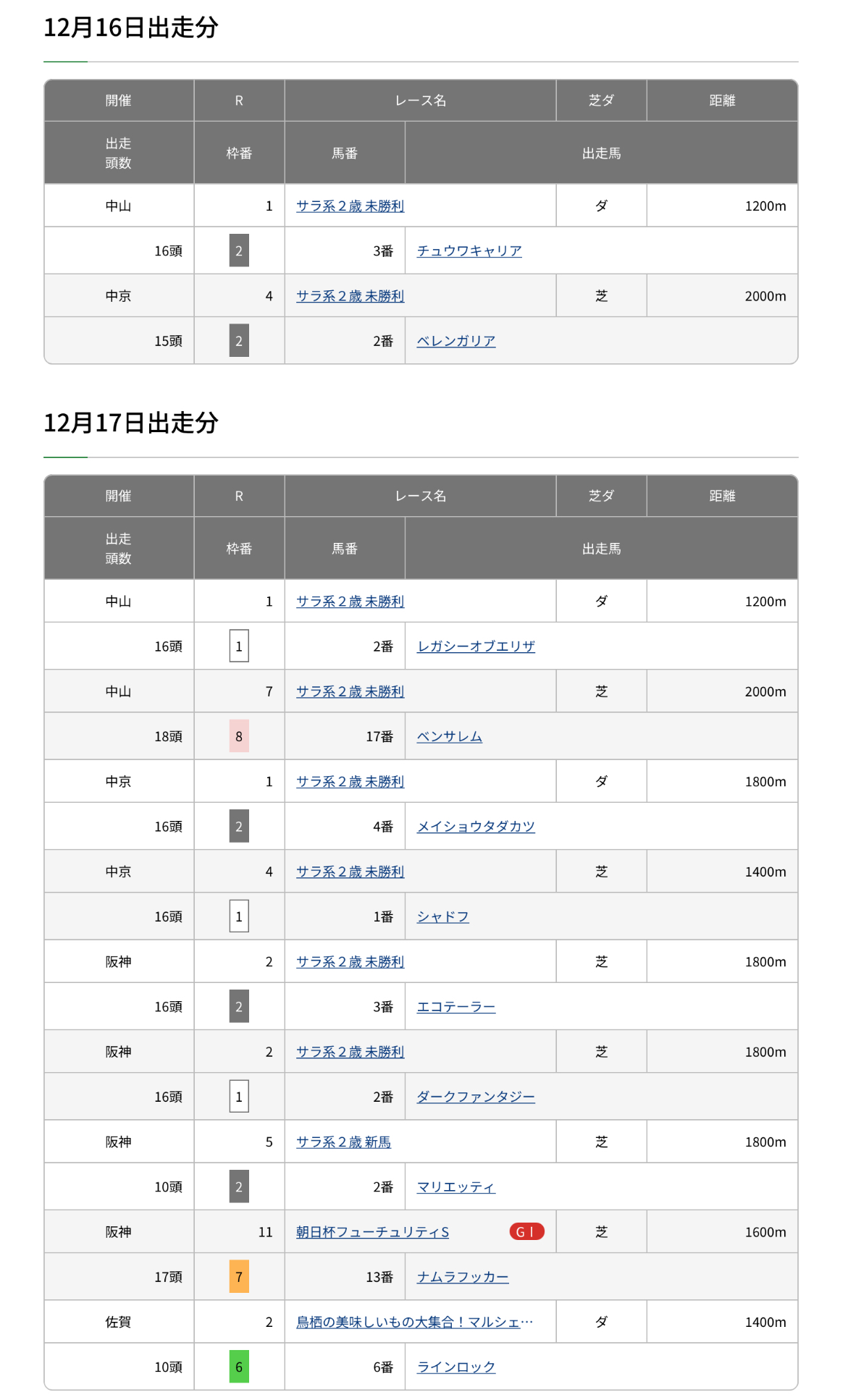Image resolution: width=848 pixels, height=1400 pixels.
Task: Click the red GI grade badge
Action: [x=526, y=1231]
